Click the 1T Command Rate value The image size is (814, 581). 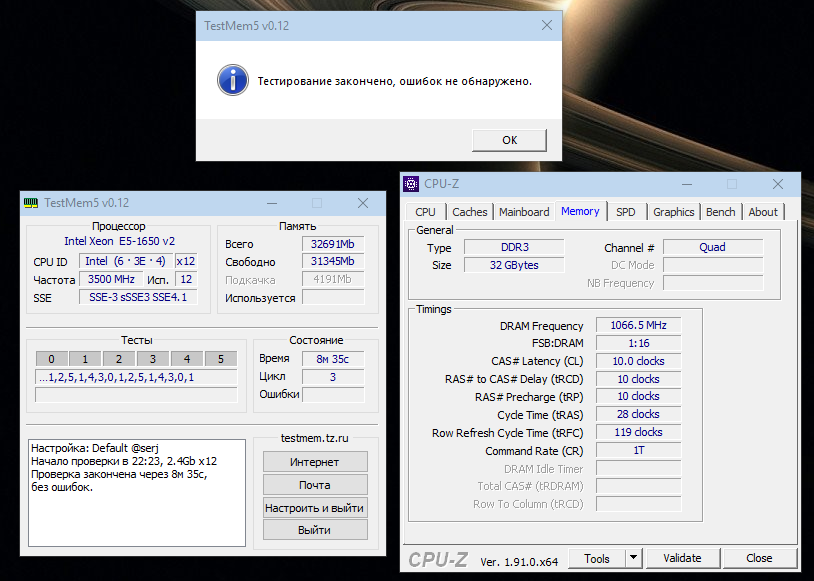(639, 450)
